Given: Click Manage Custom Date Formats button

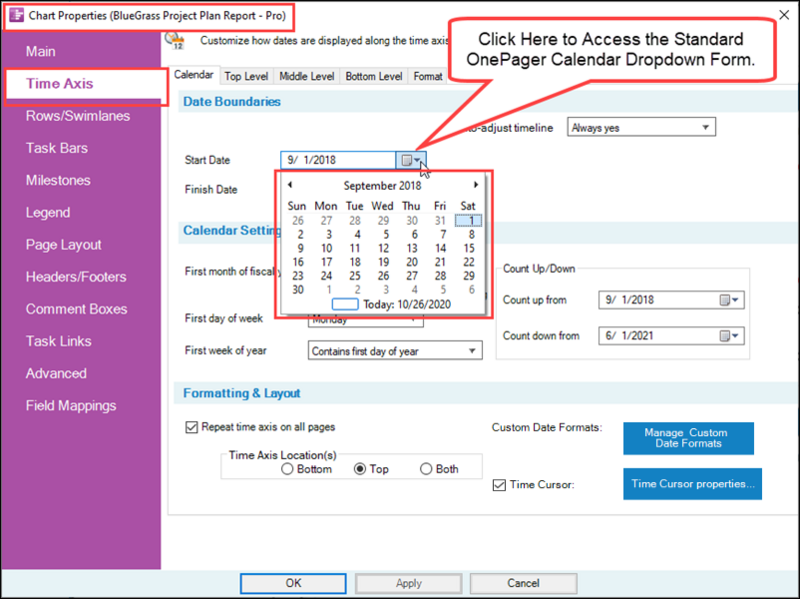Looking at the screenshot, I should pos(688,438).
